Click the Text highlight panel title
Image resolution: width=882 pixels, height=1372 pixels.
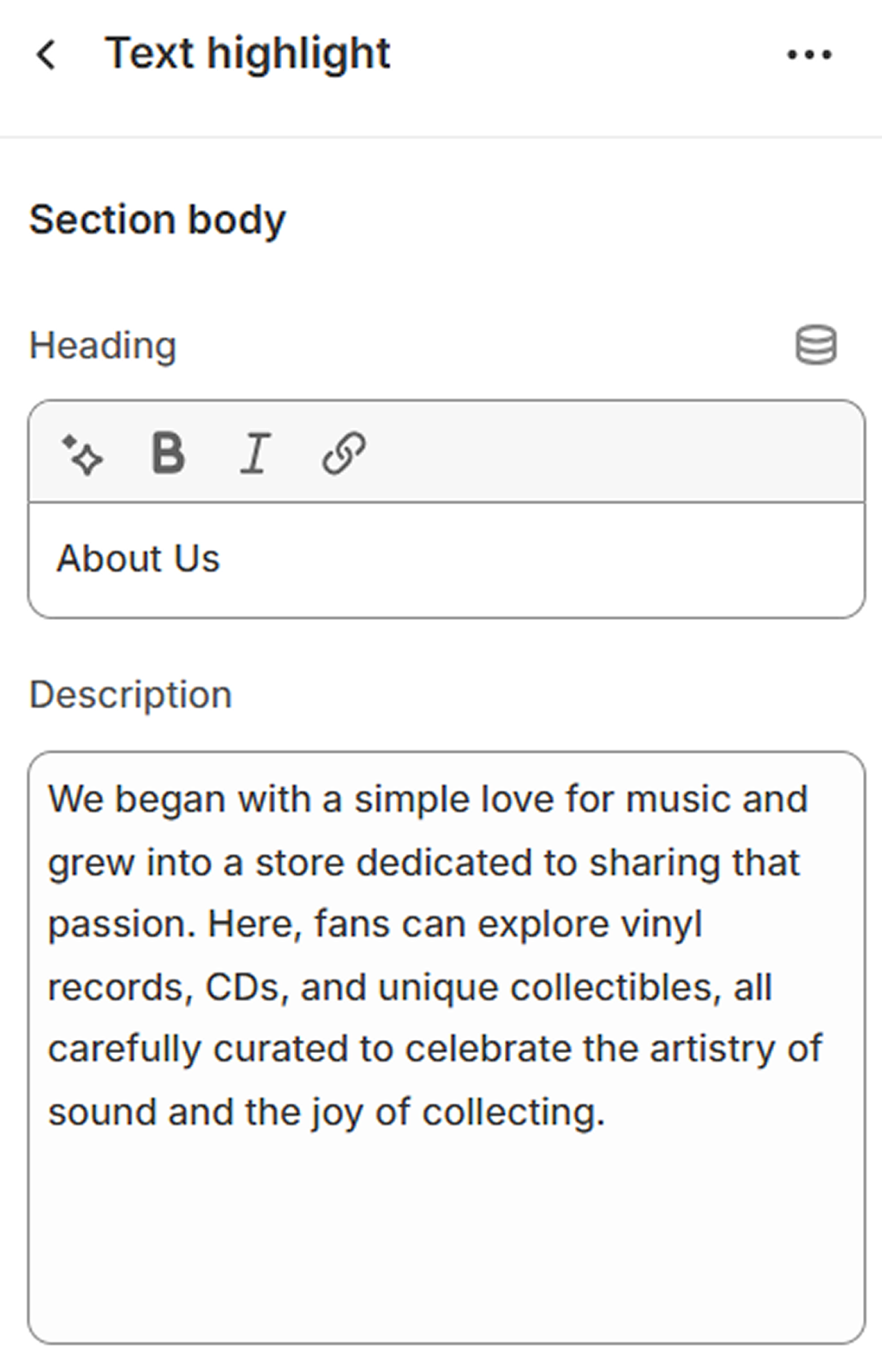(247, 54)
